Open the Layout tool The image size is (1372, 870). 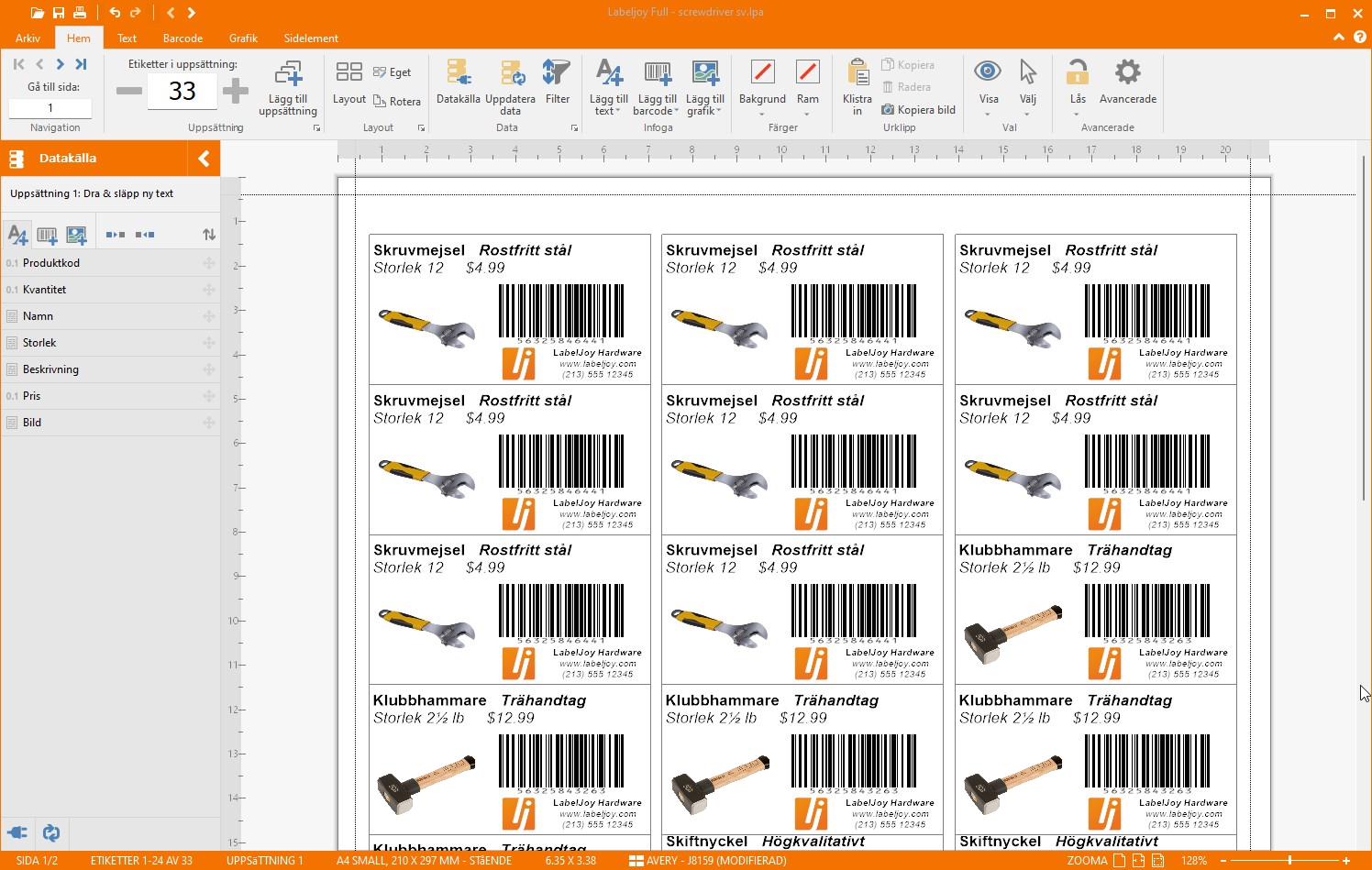[349, 83]
